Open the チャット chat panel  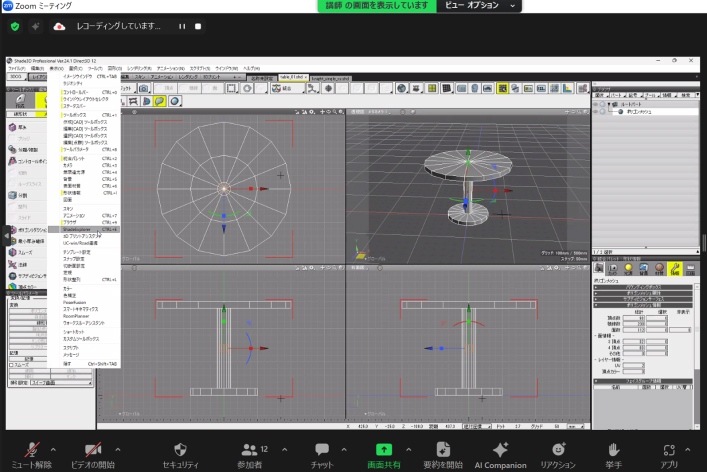pyautogui.click(x=322, y=455)
